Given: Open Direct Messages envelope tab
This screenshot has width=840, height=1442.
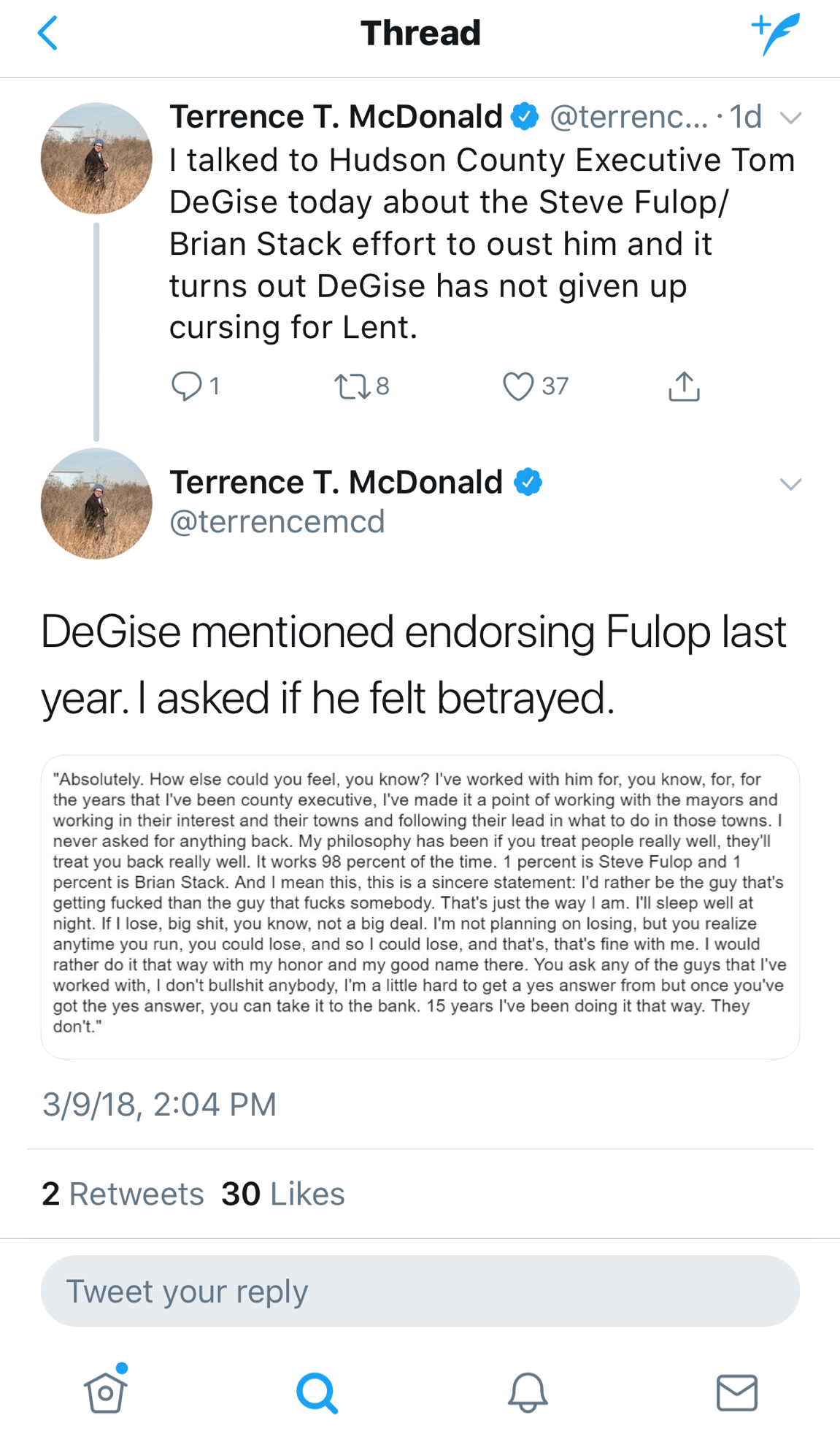Looking at the screenshot, I should tap(737, 1392).
